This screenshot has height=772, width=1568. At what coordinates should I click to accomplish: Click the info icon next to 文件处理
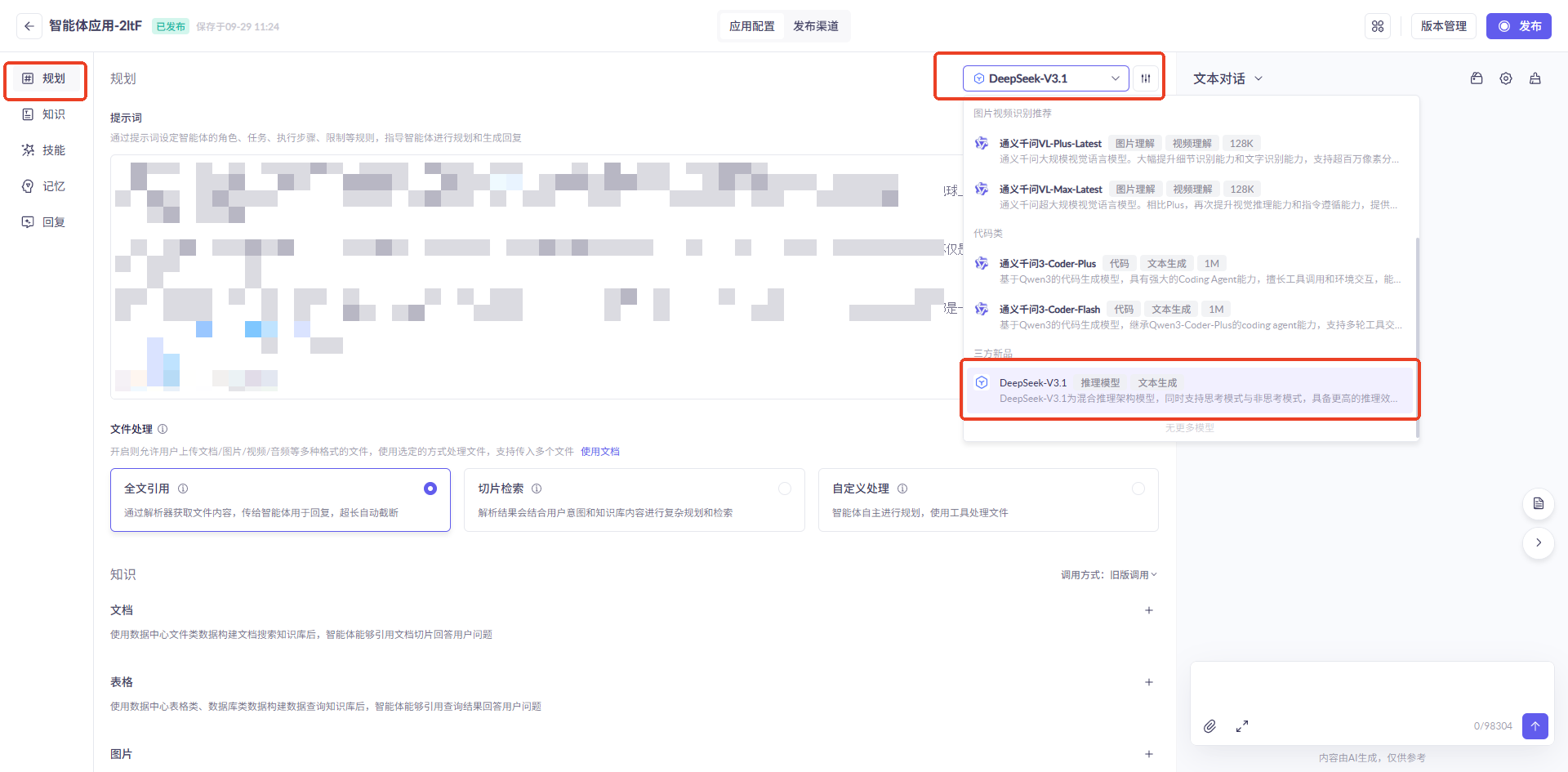[x=163, y=429]
